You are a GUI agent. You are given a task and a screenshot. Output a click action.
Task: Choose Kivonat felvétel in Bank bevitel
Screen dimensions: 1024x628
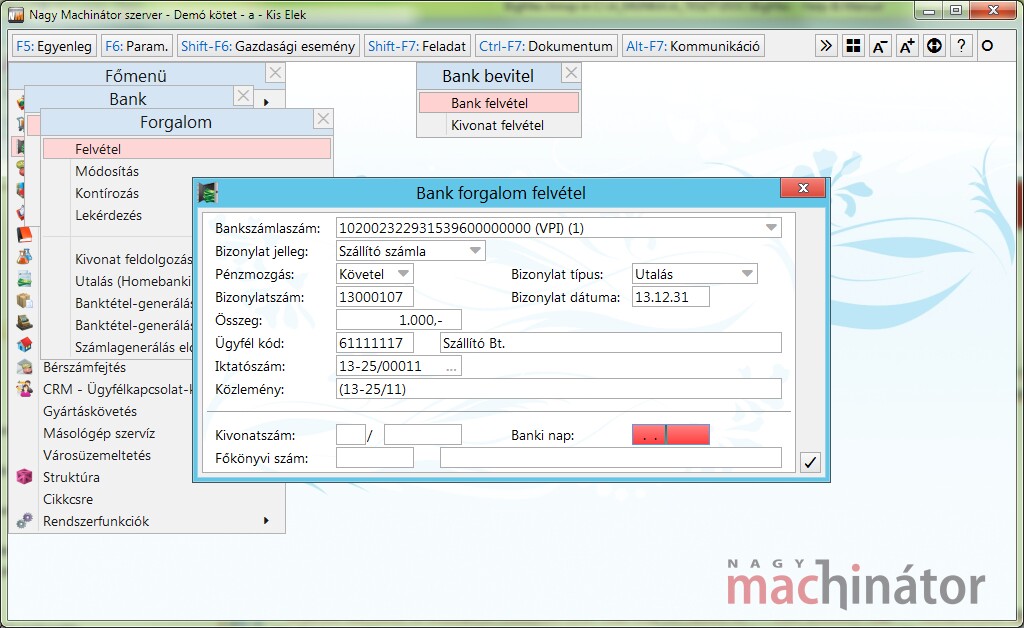(x=498, y=125)
